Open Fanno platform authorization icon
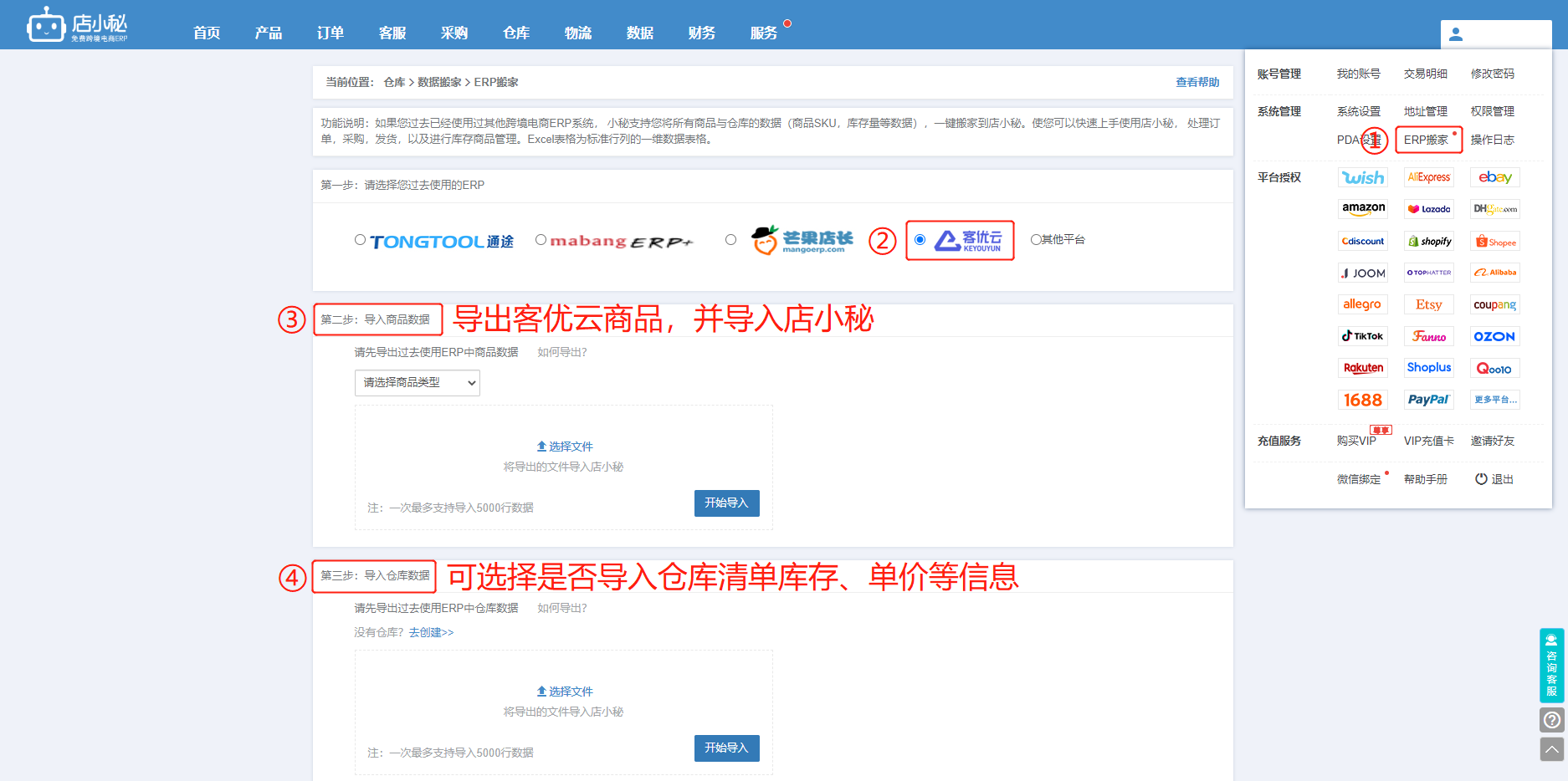 point(1429,336)
